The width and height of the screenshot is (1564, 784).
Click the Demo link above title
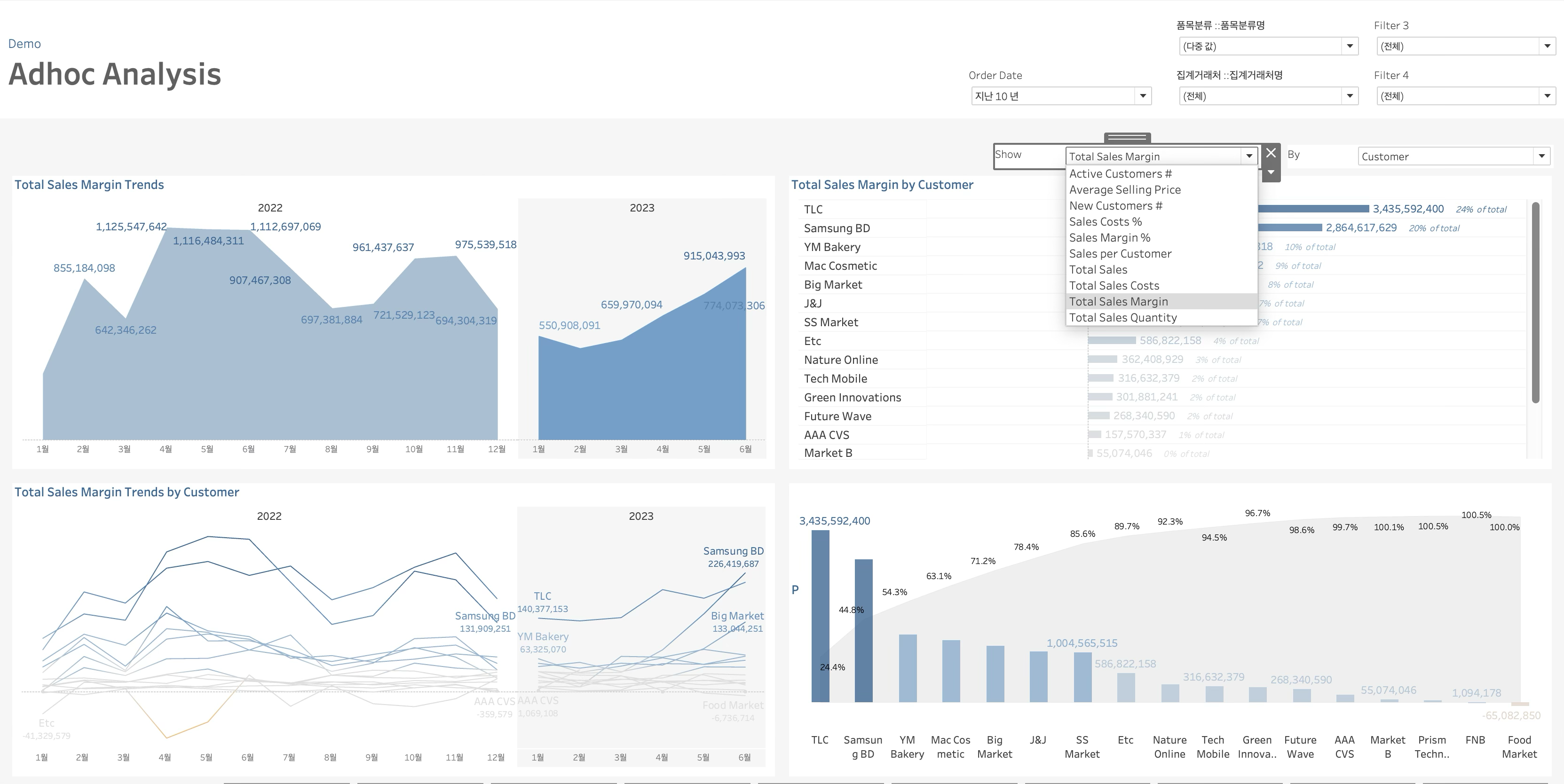[x=24, y=44]
